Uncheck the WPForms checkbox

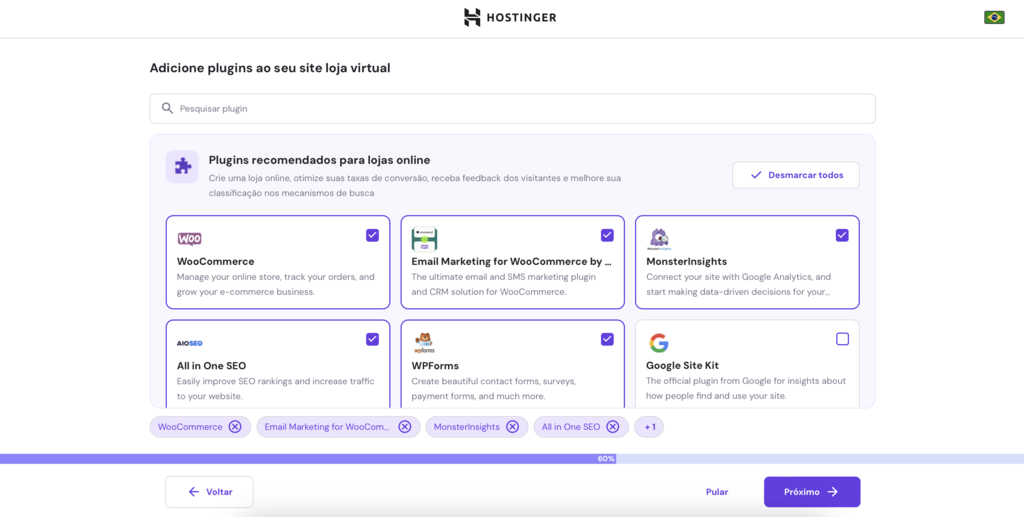607,339
